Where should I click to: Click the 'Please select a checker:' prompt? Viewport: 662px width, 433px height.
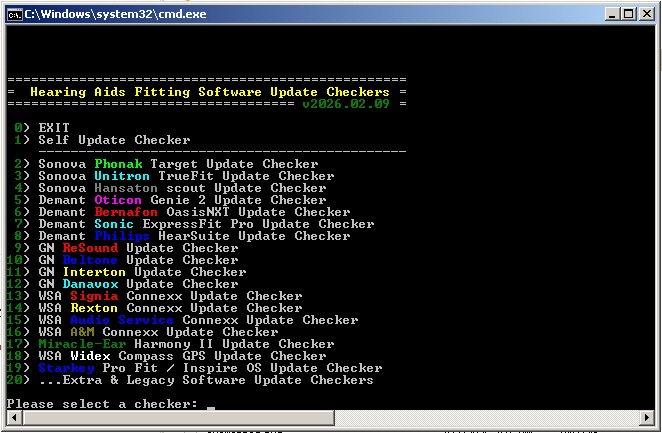[102, 404]
